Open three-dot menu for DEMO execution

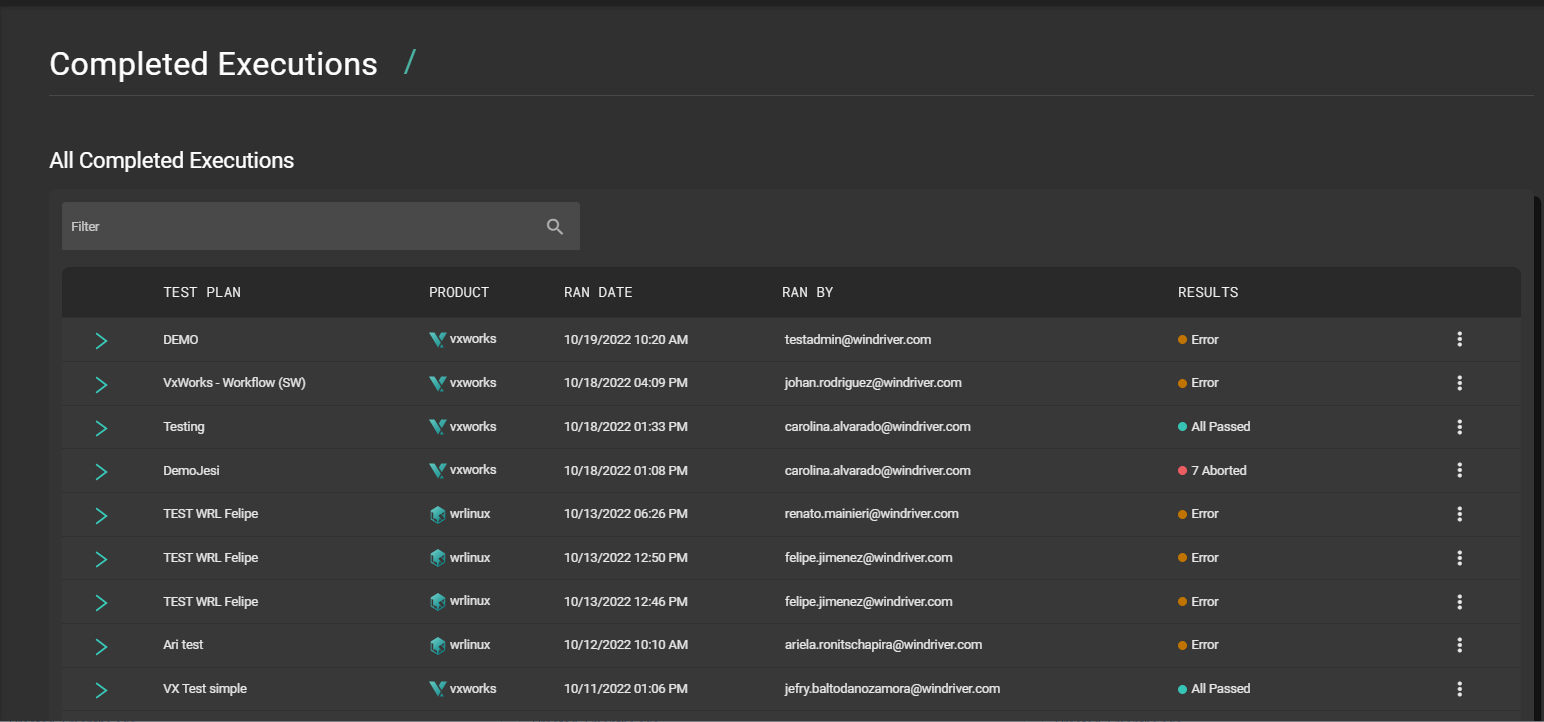pyautogui.click(x=1459, y=340)
